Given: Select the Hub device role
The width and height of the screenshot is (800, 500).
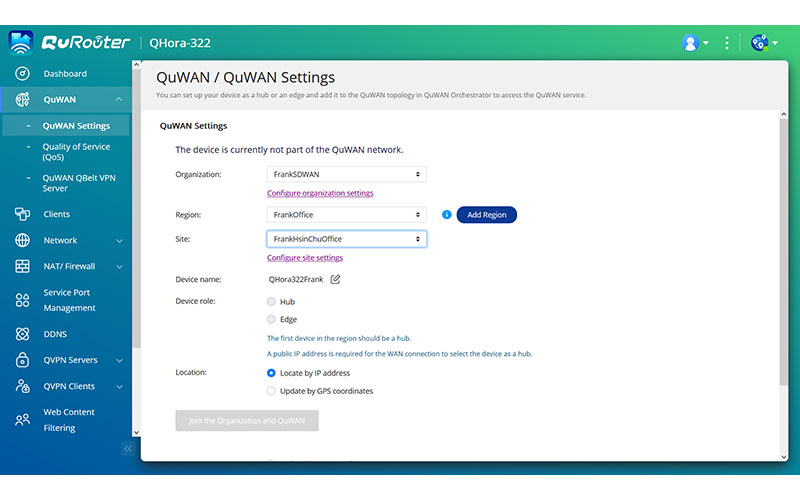Looking at the screenshot, I should click(x=272, y=302).
